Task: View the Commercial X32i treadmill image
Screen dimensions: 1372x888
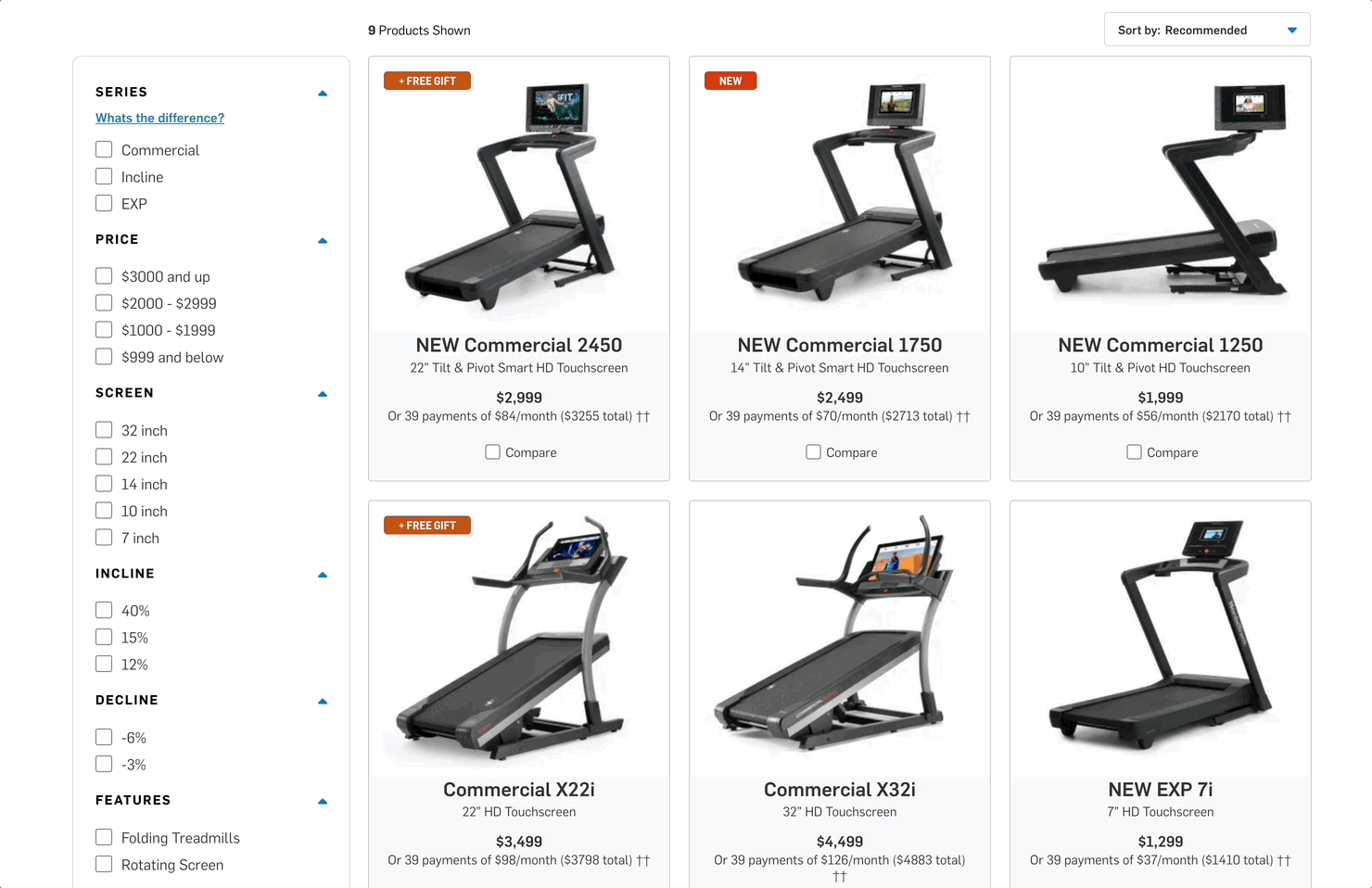Action: coord(840,640)
